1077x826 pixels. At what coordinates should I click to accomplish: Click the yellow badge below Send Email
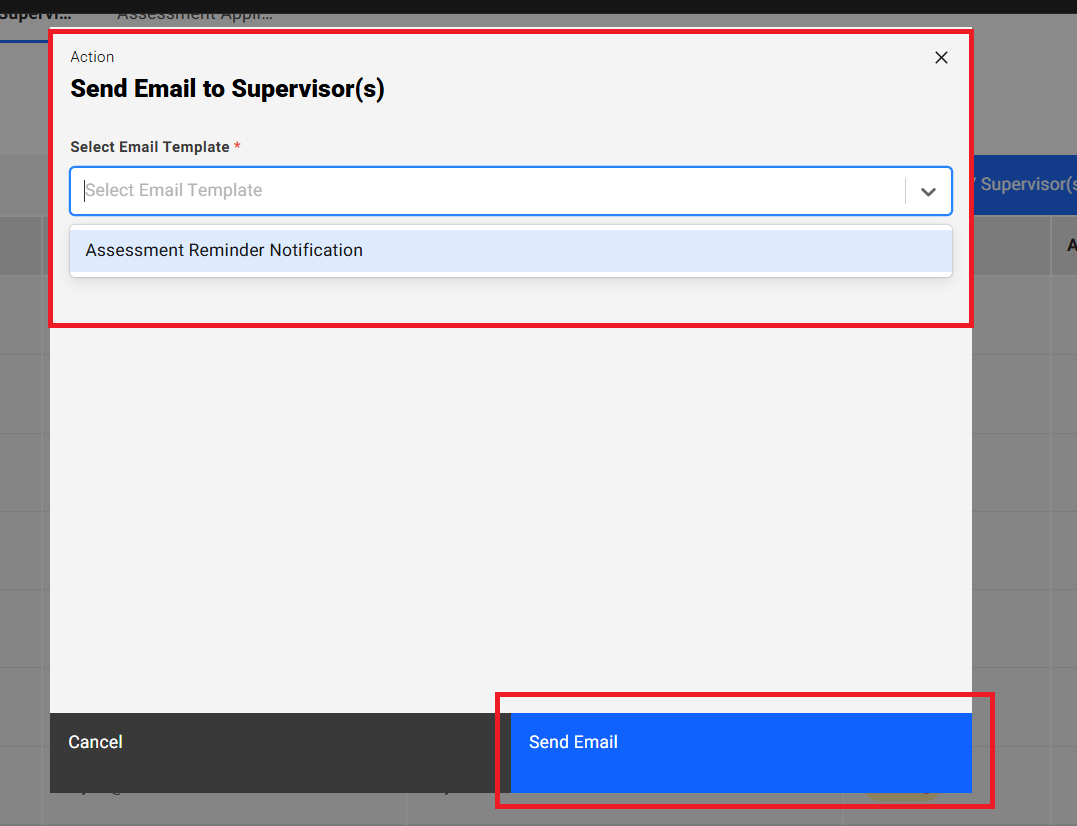pos(900,797)
